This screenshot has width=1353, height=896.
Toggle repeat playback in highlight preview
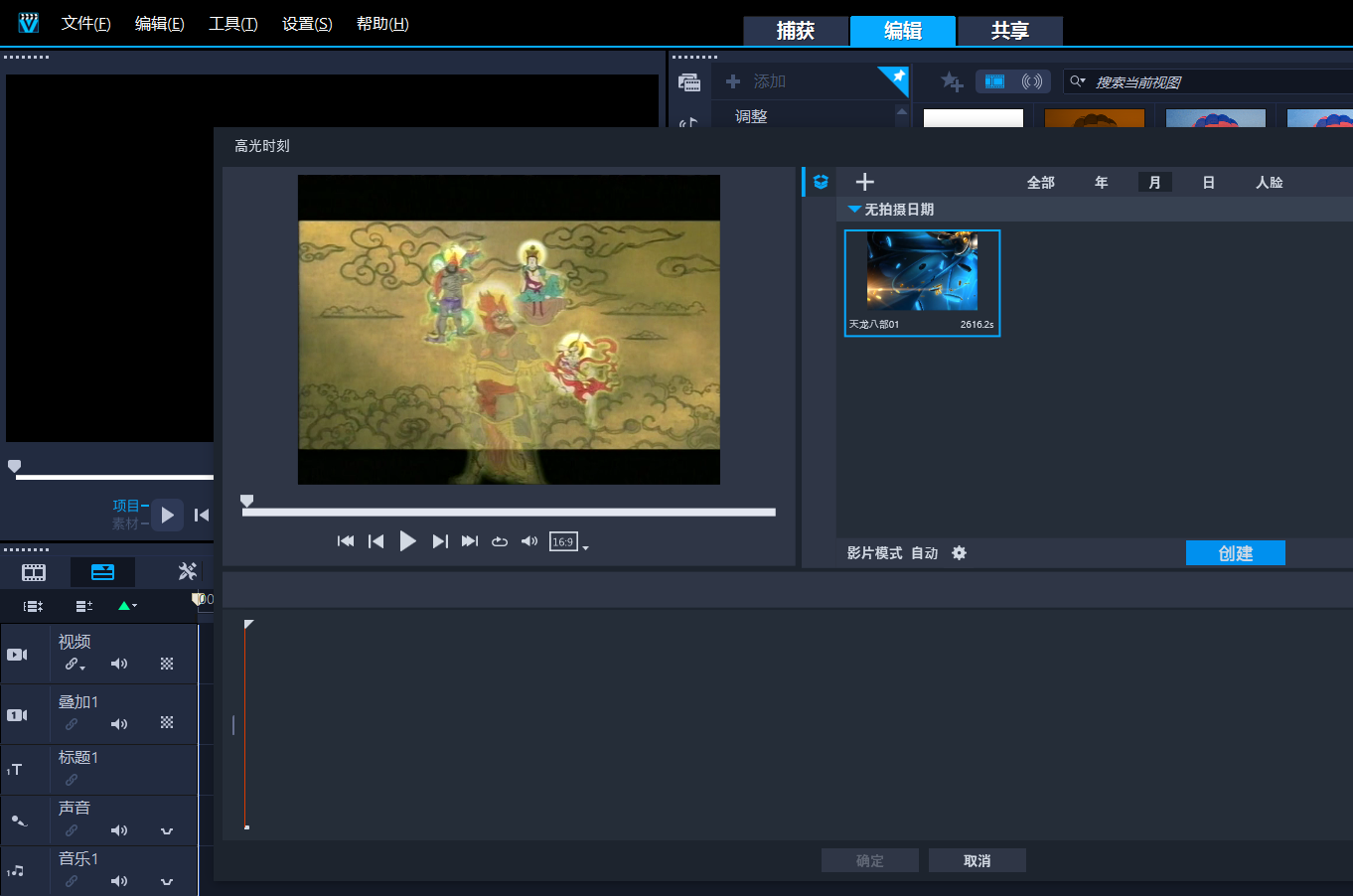[500, 541]
